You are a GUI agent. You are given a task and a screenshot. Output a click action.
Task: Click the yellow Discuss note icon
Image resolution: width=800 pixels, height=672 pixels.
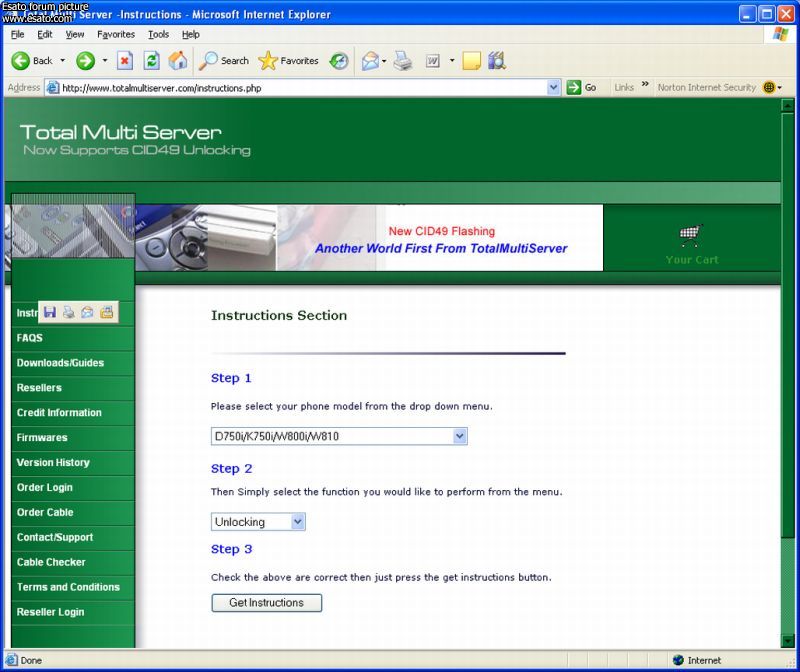[x=471, y=61]
